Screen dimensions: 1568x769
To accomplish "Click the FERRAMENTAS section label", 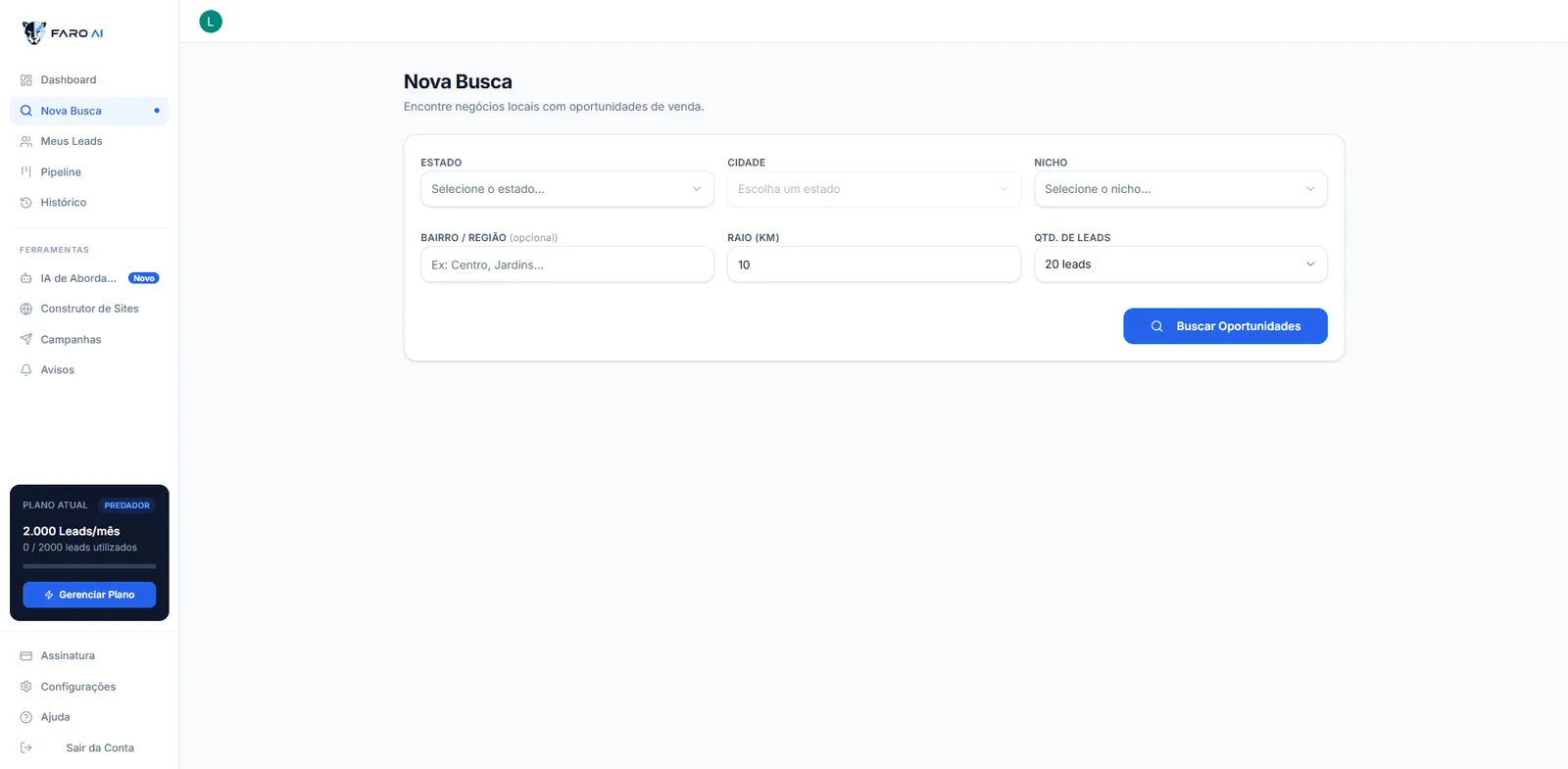I will coord(54,250).
